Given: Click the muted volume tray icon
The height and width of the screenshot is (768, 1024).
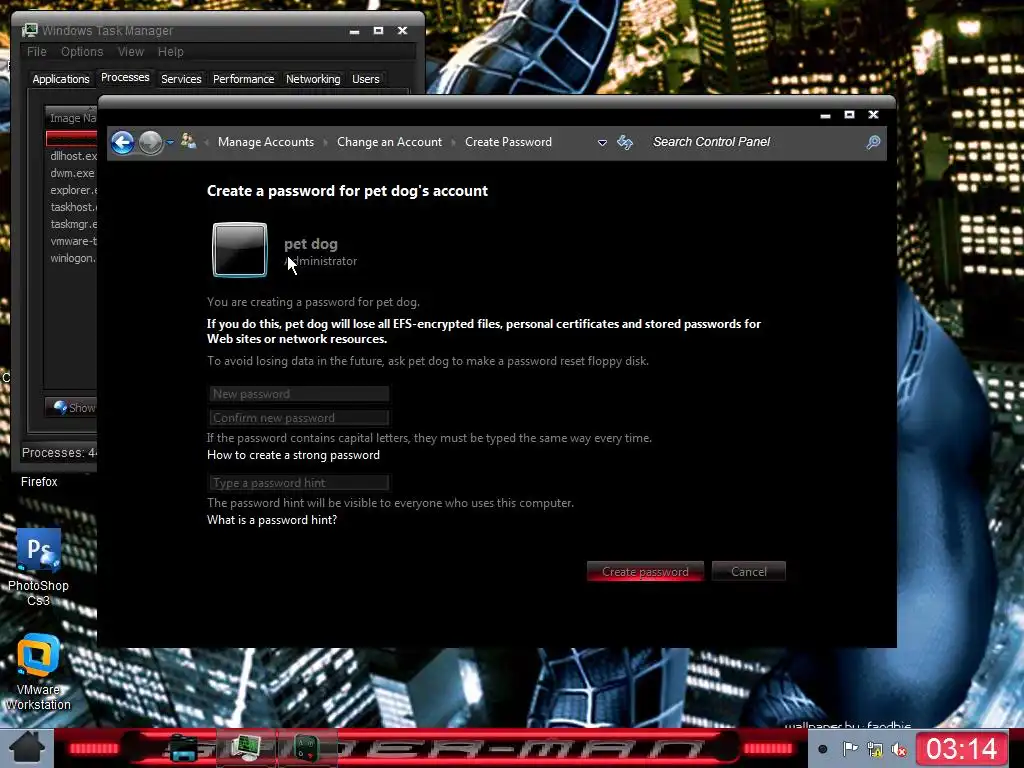Looking at the screenshot, I should (x=899, y=750).
